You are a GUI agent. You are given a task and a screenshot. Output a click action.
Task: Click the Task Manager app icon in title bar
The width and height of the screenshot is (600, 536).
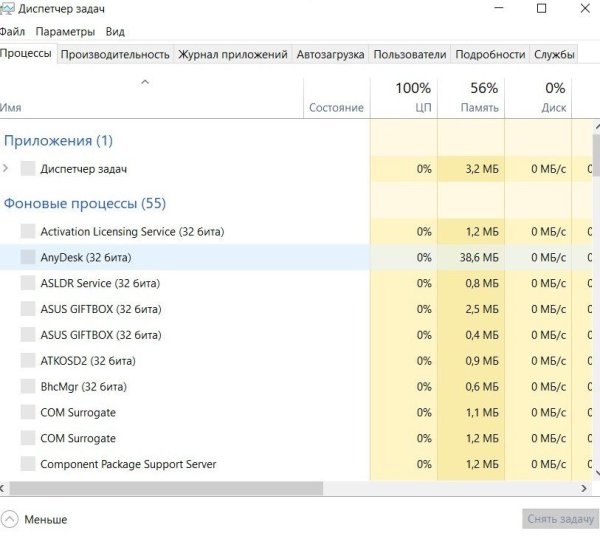[x=7, y=9]
